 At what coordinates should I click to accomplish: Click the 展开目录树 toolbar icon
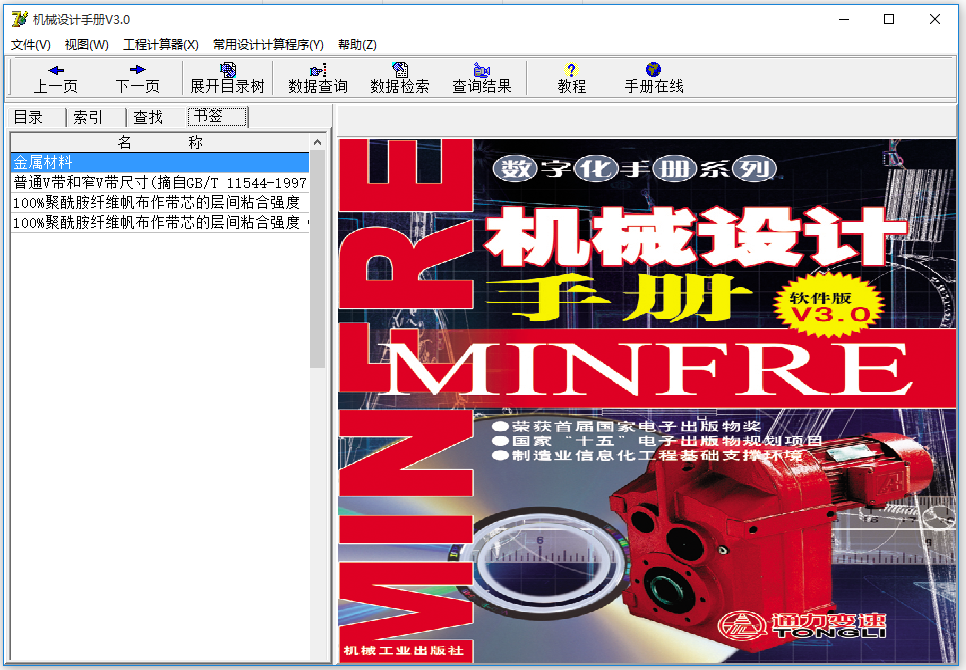point(227,78)
